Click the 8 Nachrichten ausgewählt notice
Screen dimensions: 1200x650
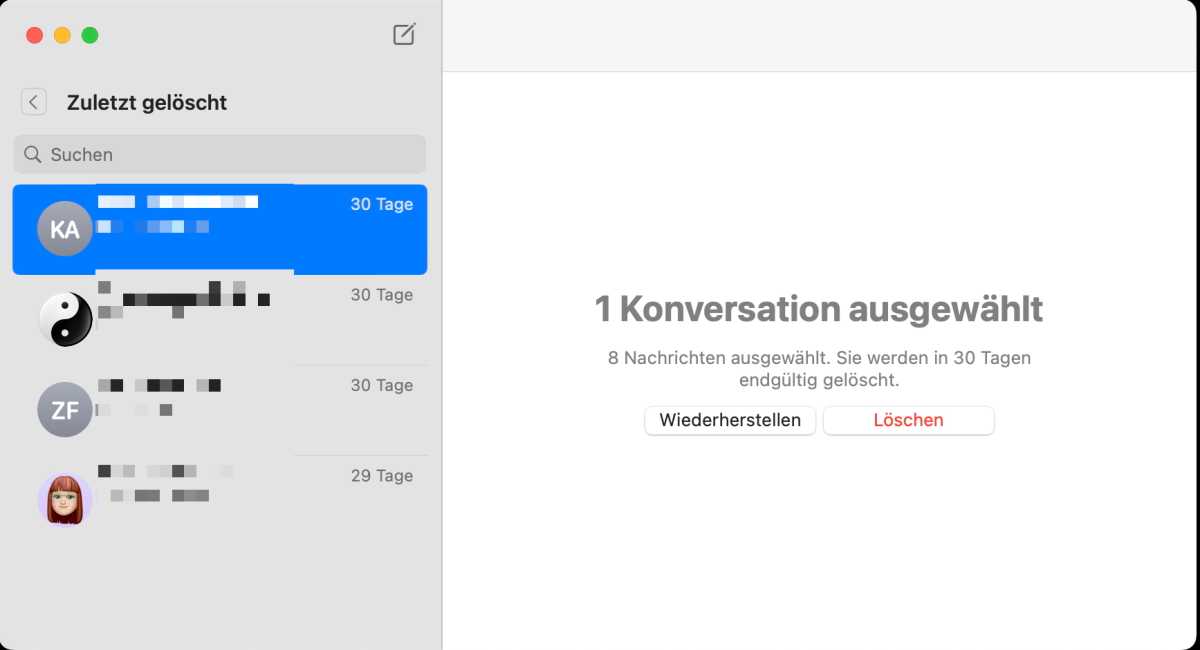point(819,369)
